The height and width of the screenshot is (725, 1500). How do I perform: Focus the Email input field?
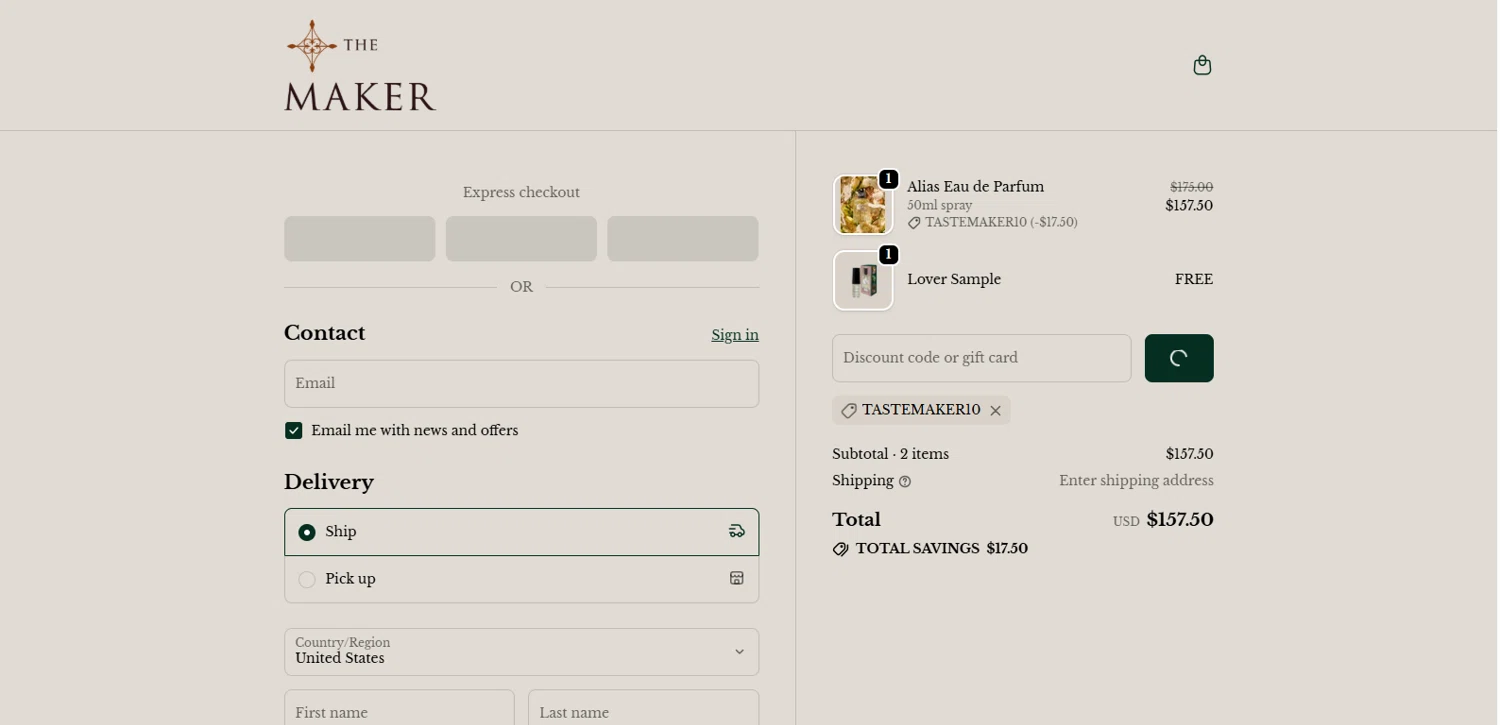point(521,384)
